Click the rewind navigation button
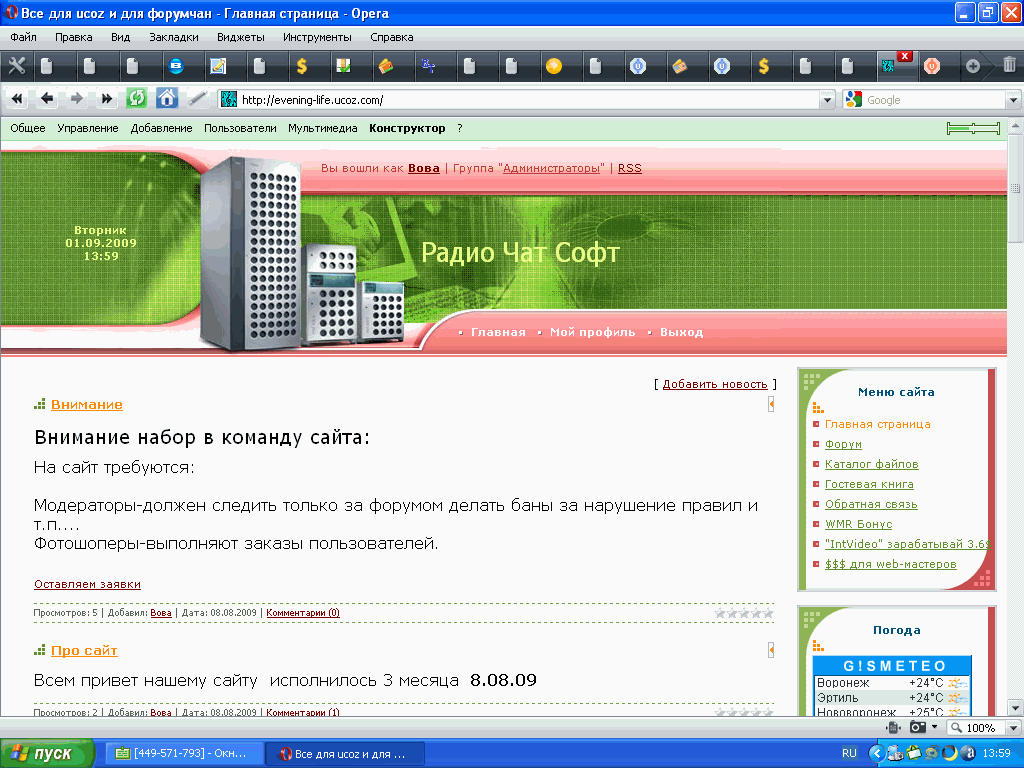Image resolution: width=1024 pixels, height=768 pixels. coord(17,99)
